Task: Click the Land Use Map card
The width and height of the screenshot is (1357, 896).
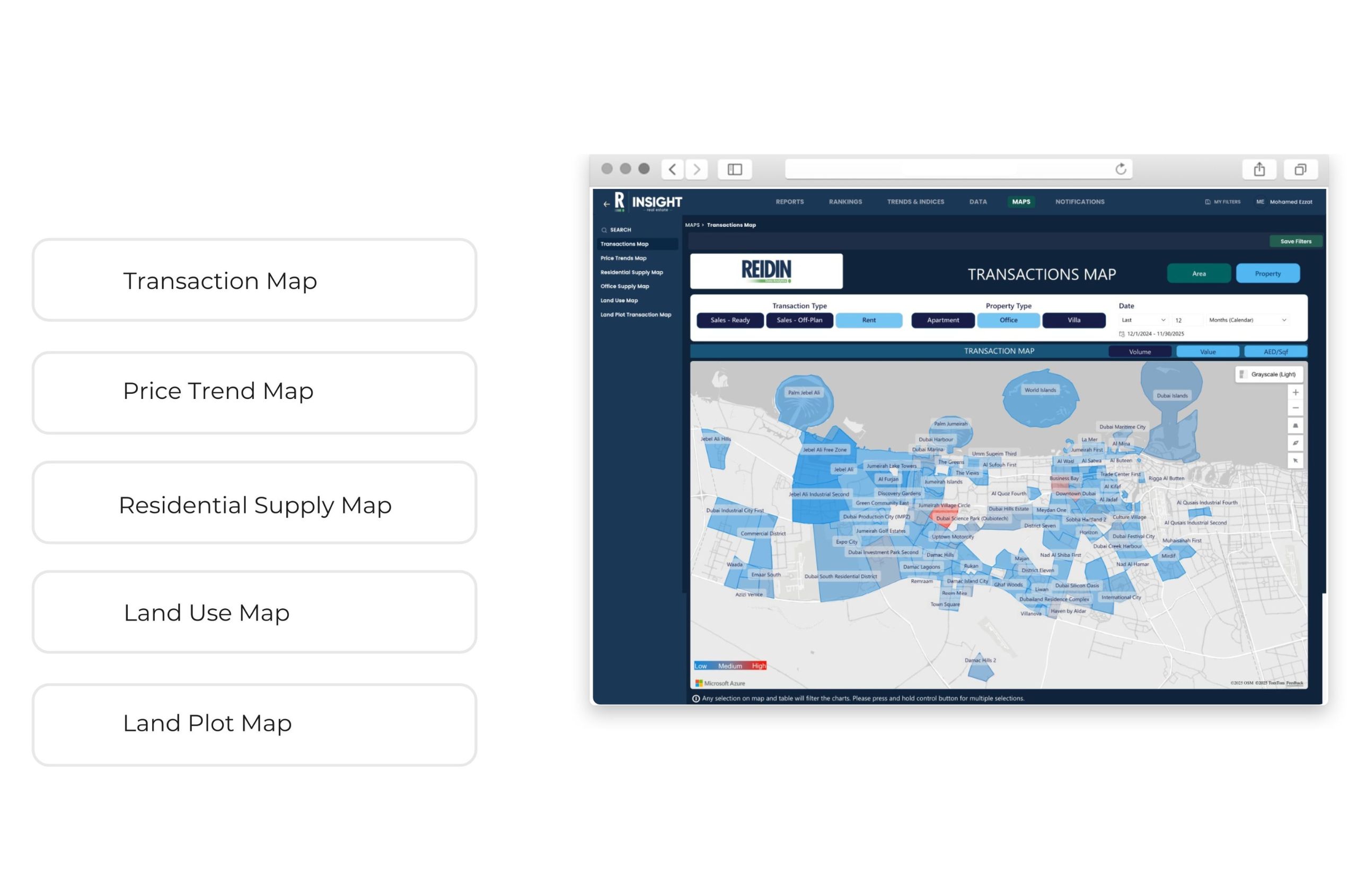Action: pos(254,612)
